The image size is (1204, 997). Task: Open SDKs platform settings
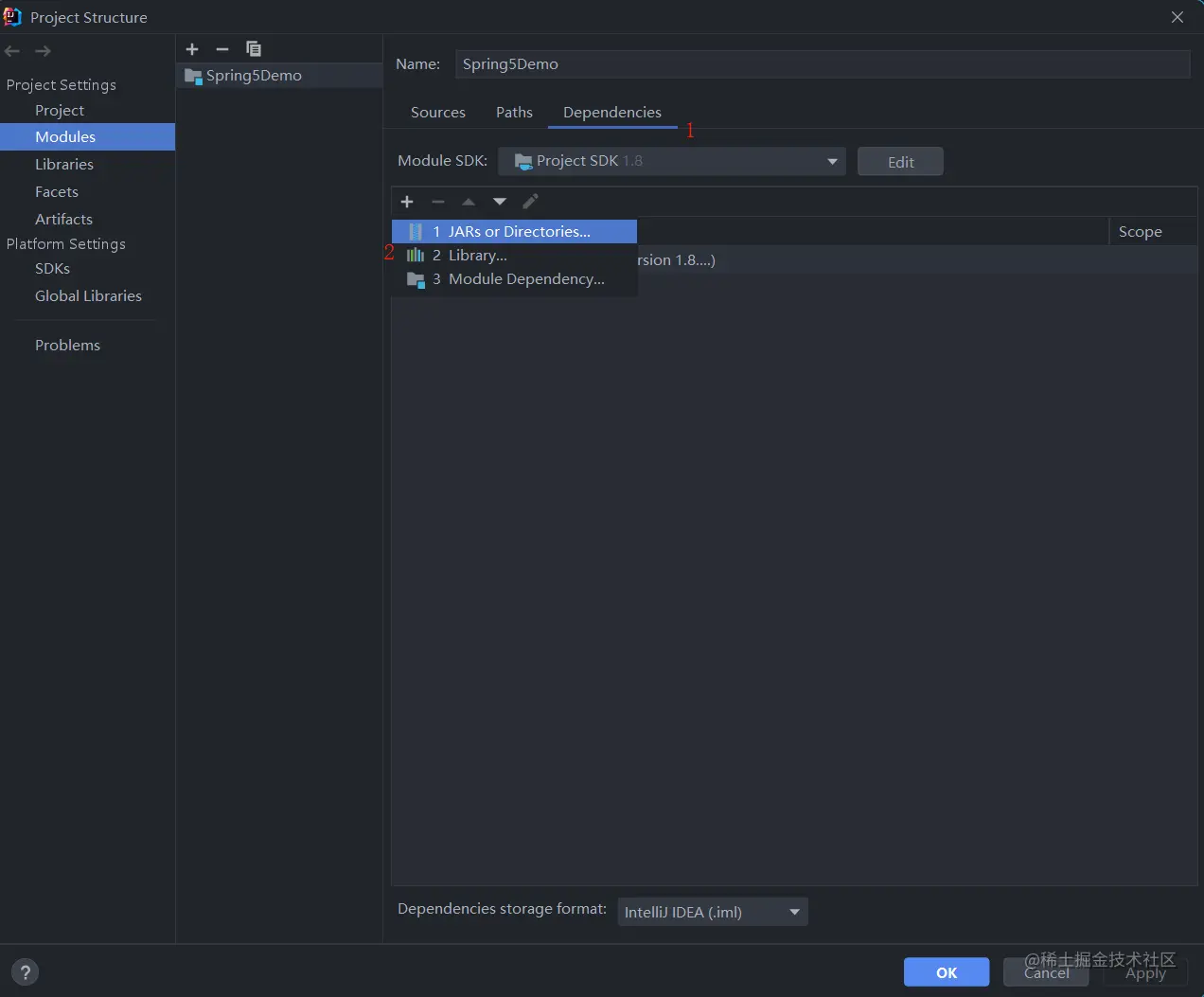click(x=53, y=269)
